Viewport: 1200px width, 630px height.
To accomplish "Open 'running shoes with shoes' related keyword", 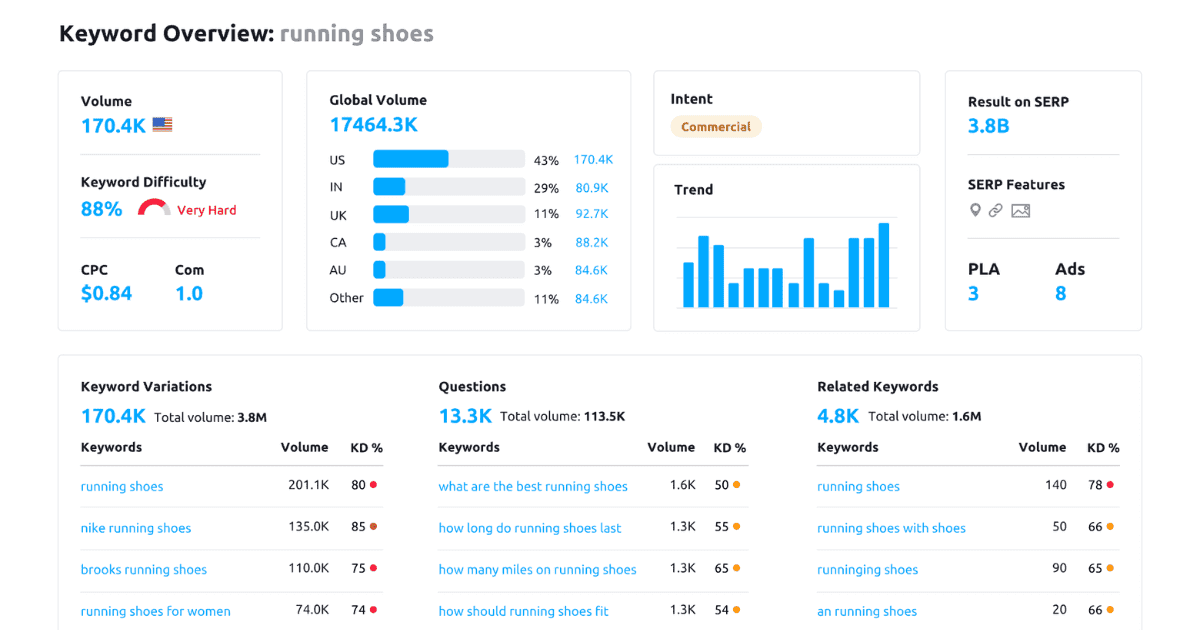I will (x=892, y=528).
